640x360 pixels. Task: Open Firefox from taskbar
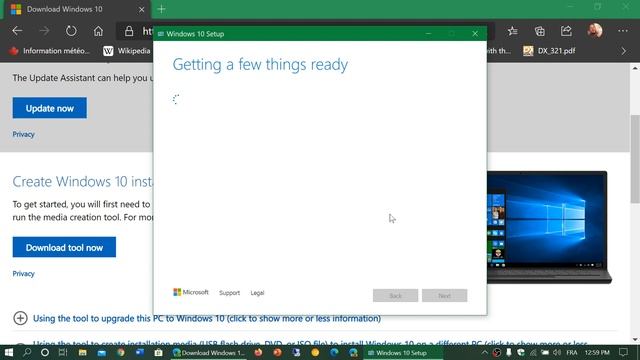coord(258,353)
